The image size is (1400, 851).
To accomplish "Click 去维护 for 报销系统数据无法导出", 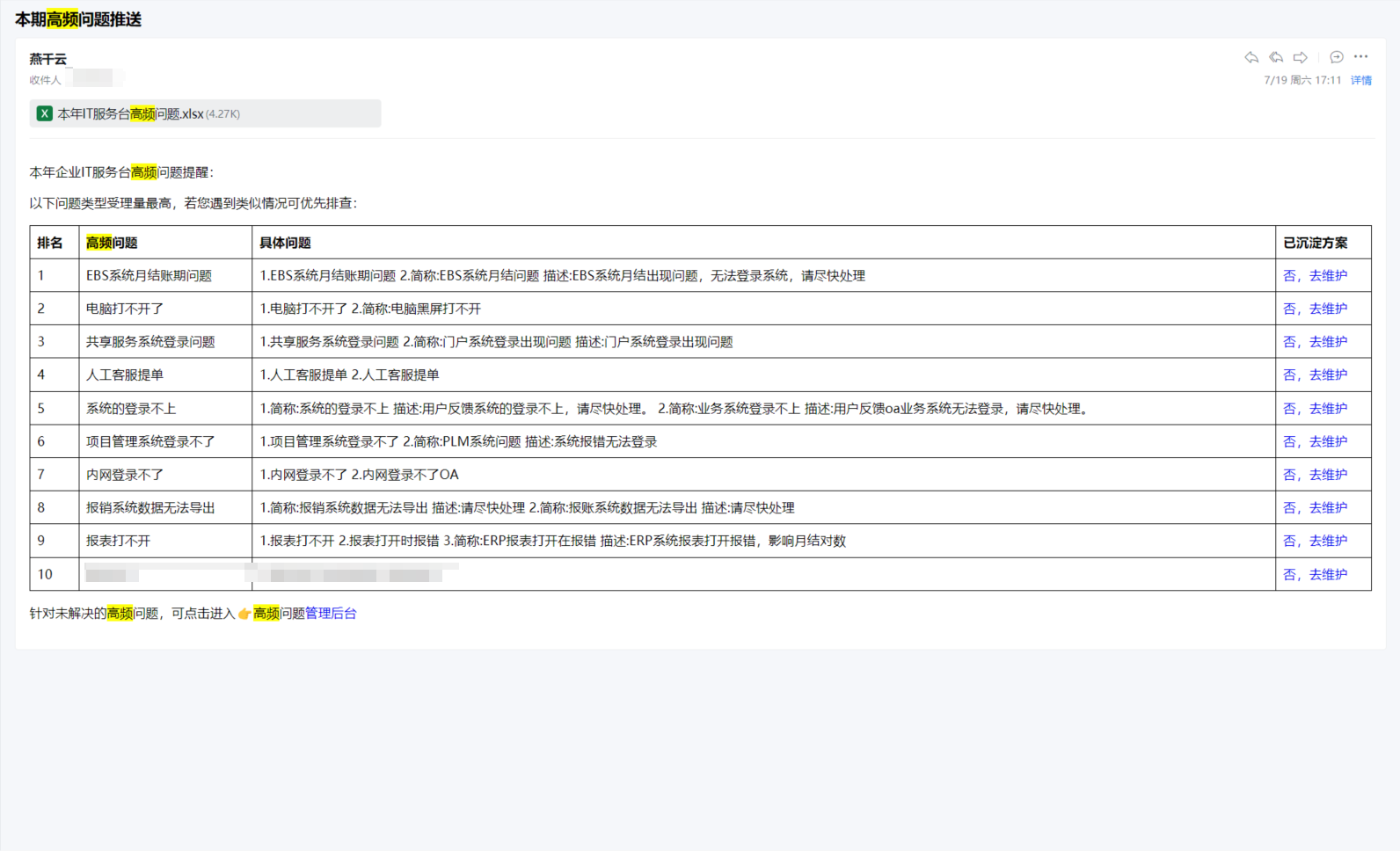I will [x=1327, y=508].
